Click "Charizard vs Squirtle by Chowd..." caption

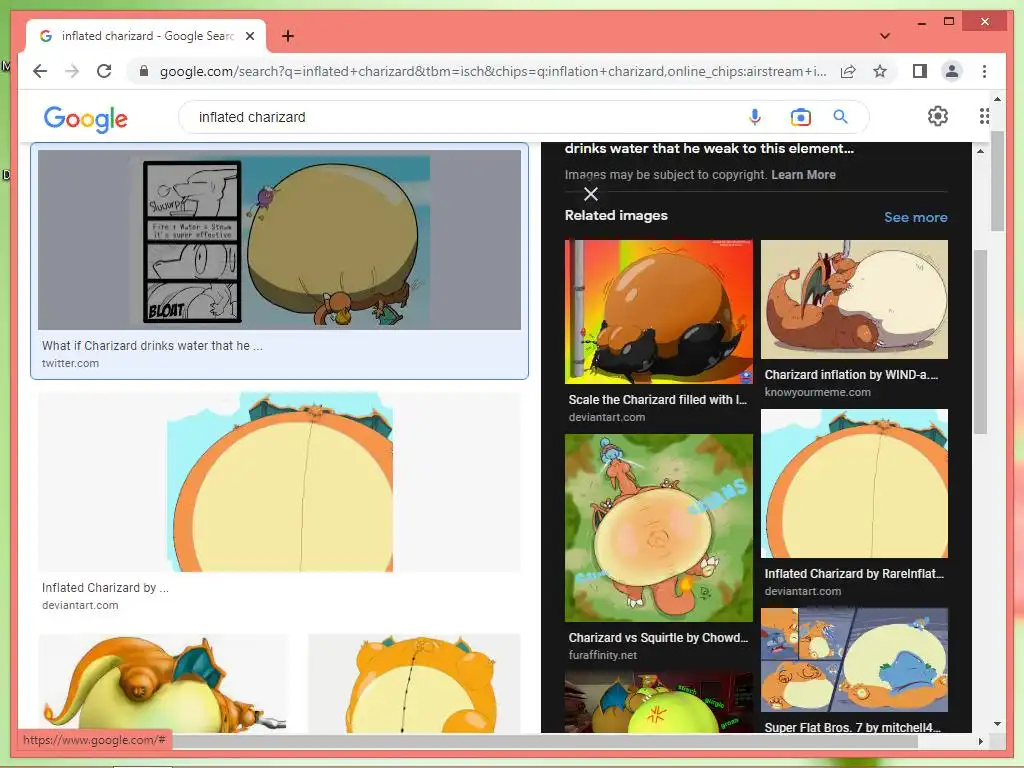tap(658, 637)
